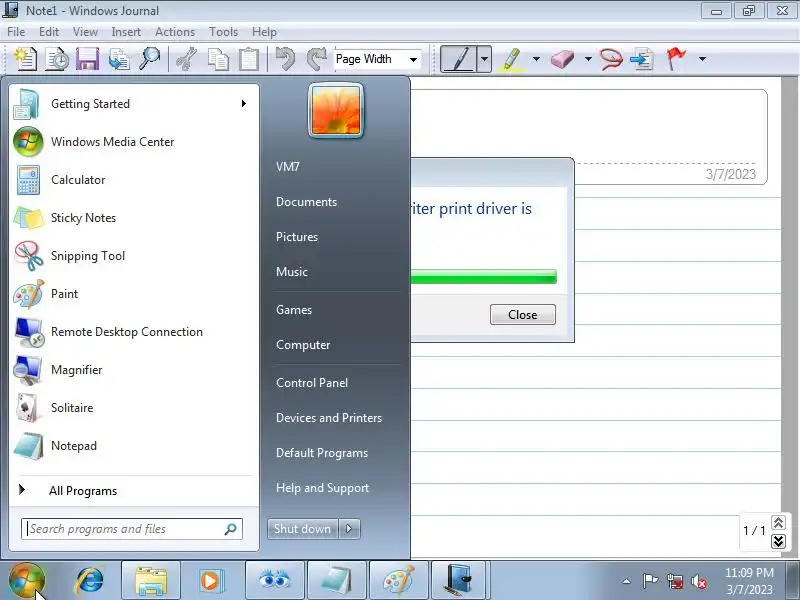
Task: Click the user account picture thumbnail
Action: click(336, 110)
